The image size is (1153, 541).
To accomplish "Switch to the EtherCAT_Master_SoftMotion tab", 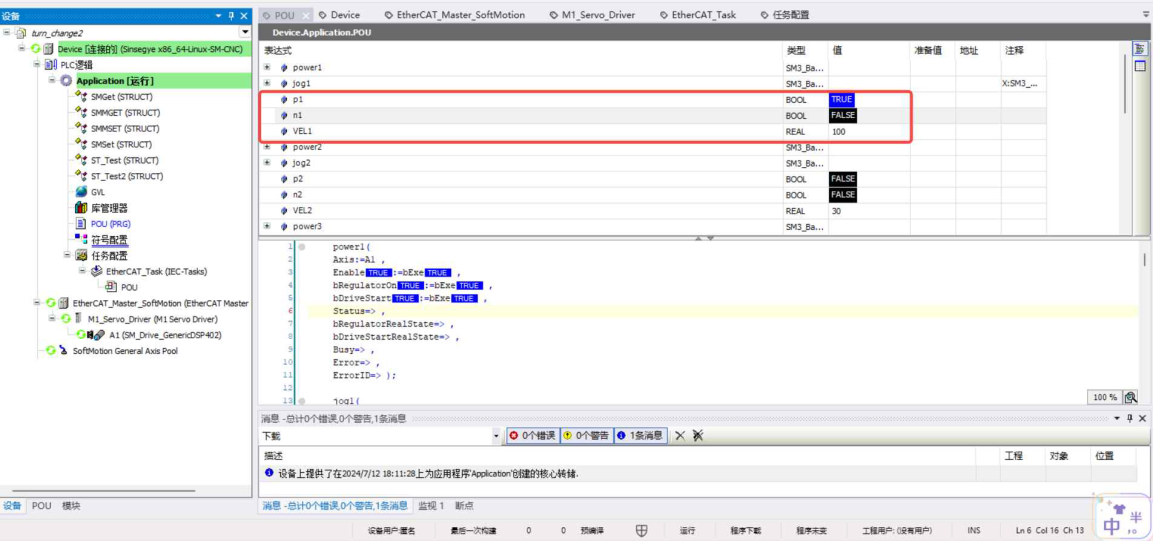I will [x=455, y=15].
